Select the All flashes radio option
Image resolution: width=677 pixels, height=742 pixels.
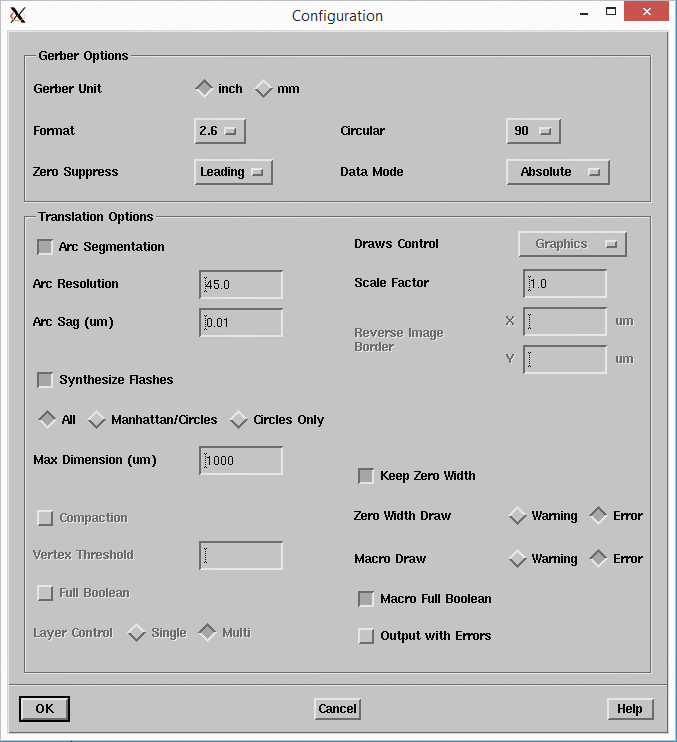[47, 420]
